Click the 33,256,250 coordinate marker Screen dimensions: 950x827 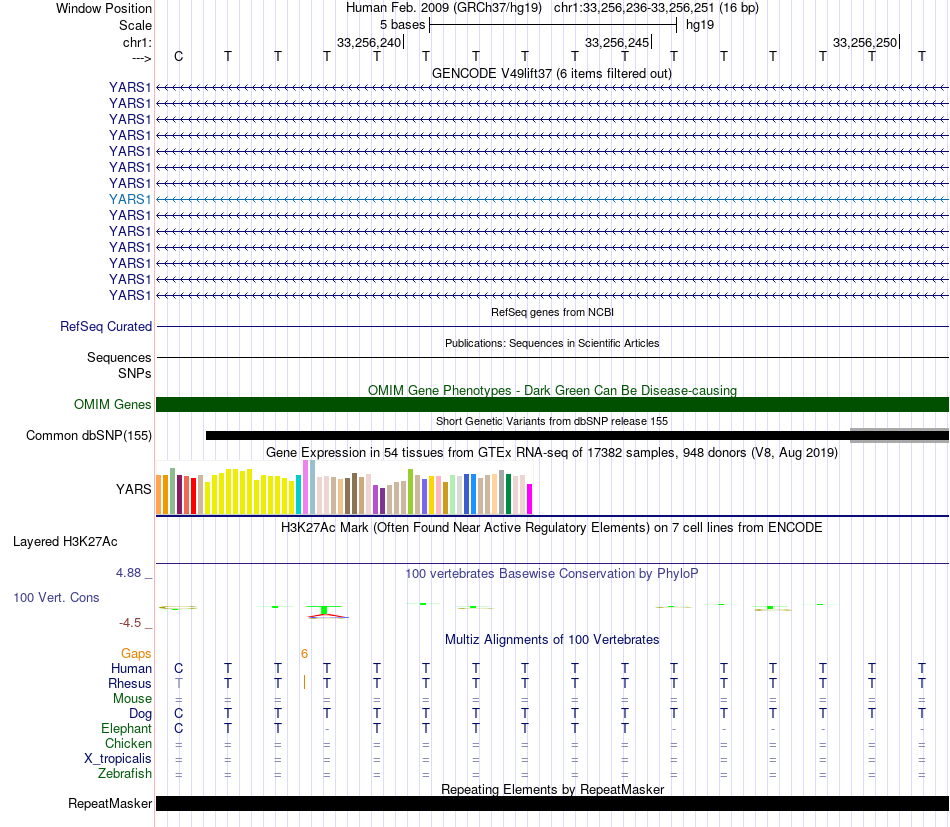point(865,42)
